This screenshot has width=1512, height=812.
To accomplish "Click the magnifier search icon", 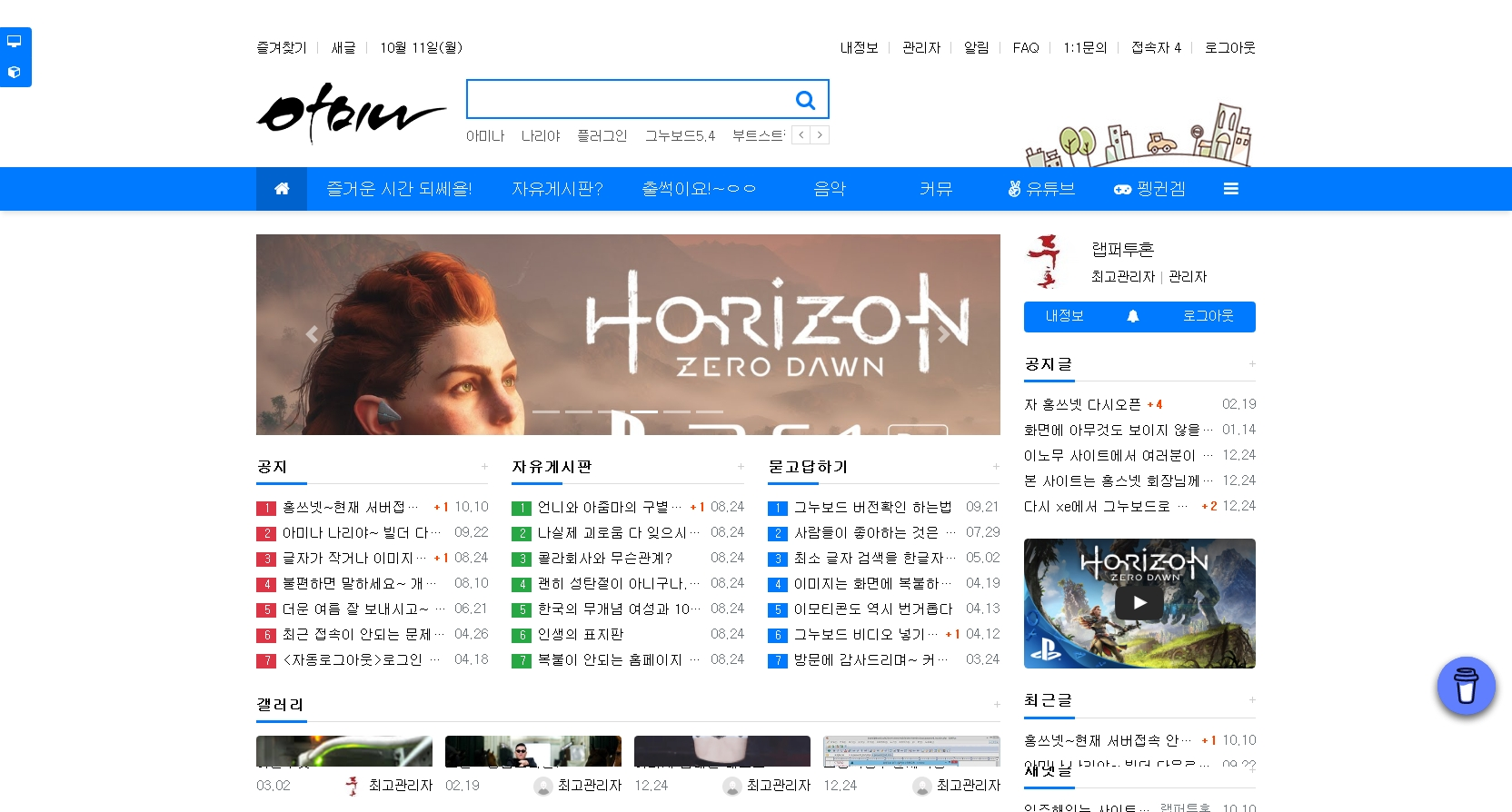I will pos(805,100).
